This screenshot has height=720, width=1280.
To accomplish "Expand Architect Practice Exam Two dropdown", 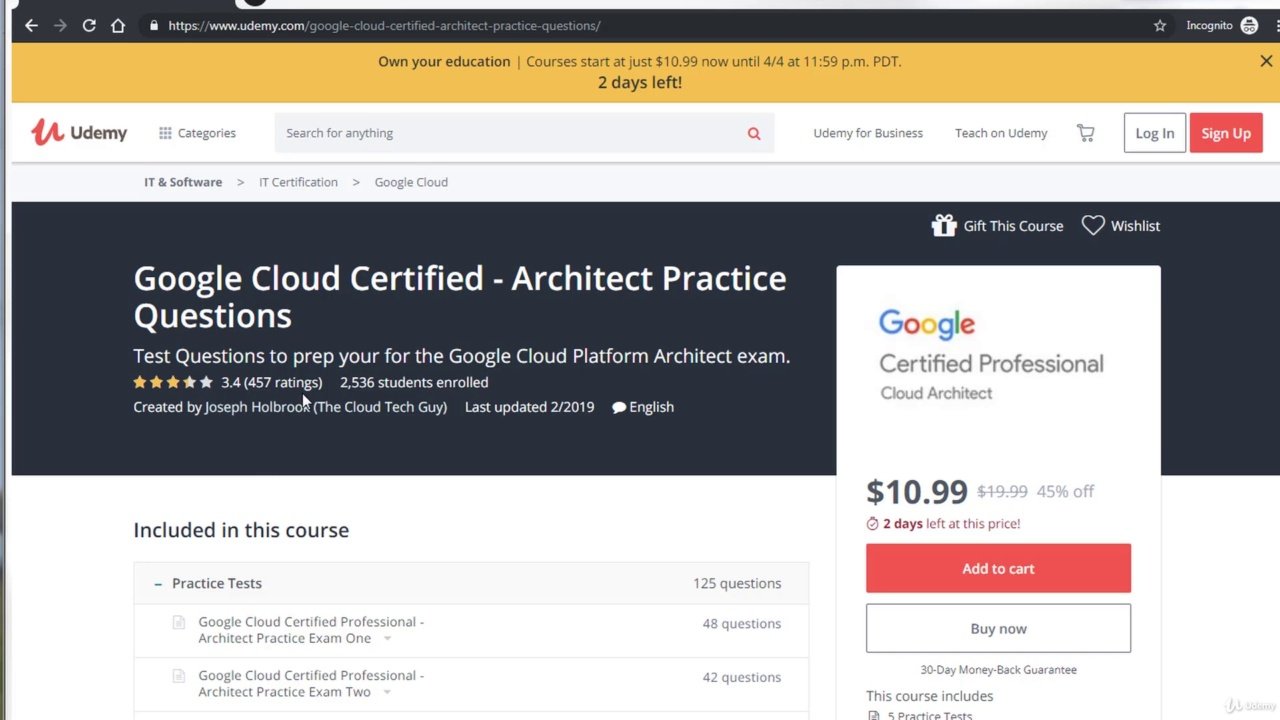I will pyautogui.click(x=387, y=691).
